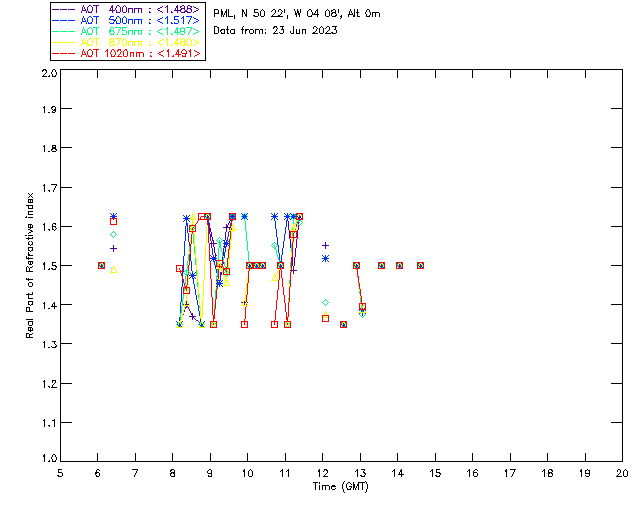Click the legend entry AOT 675nm <1.497>

128,31
